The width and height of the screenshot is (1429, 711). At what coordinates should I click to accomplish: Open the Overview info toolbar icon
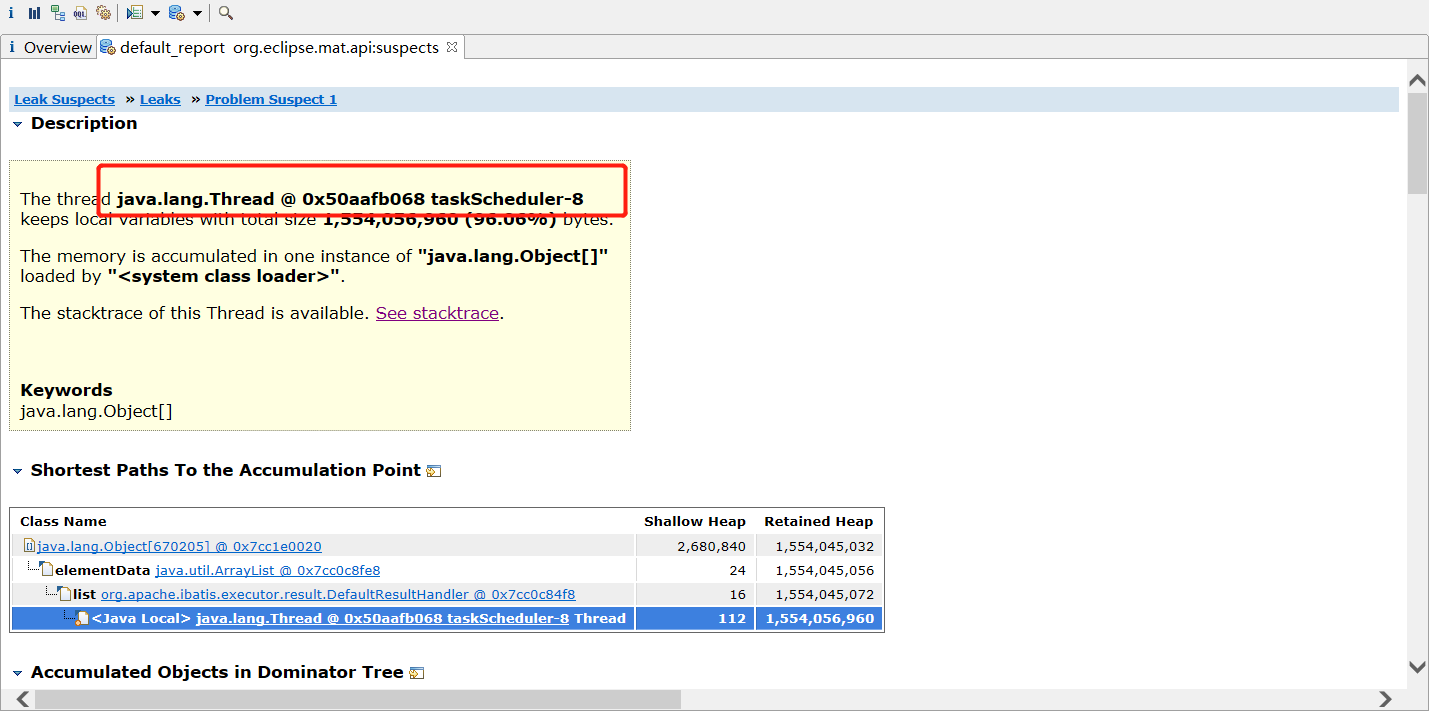11,13
